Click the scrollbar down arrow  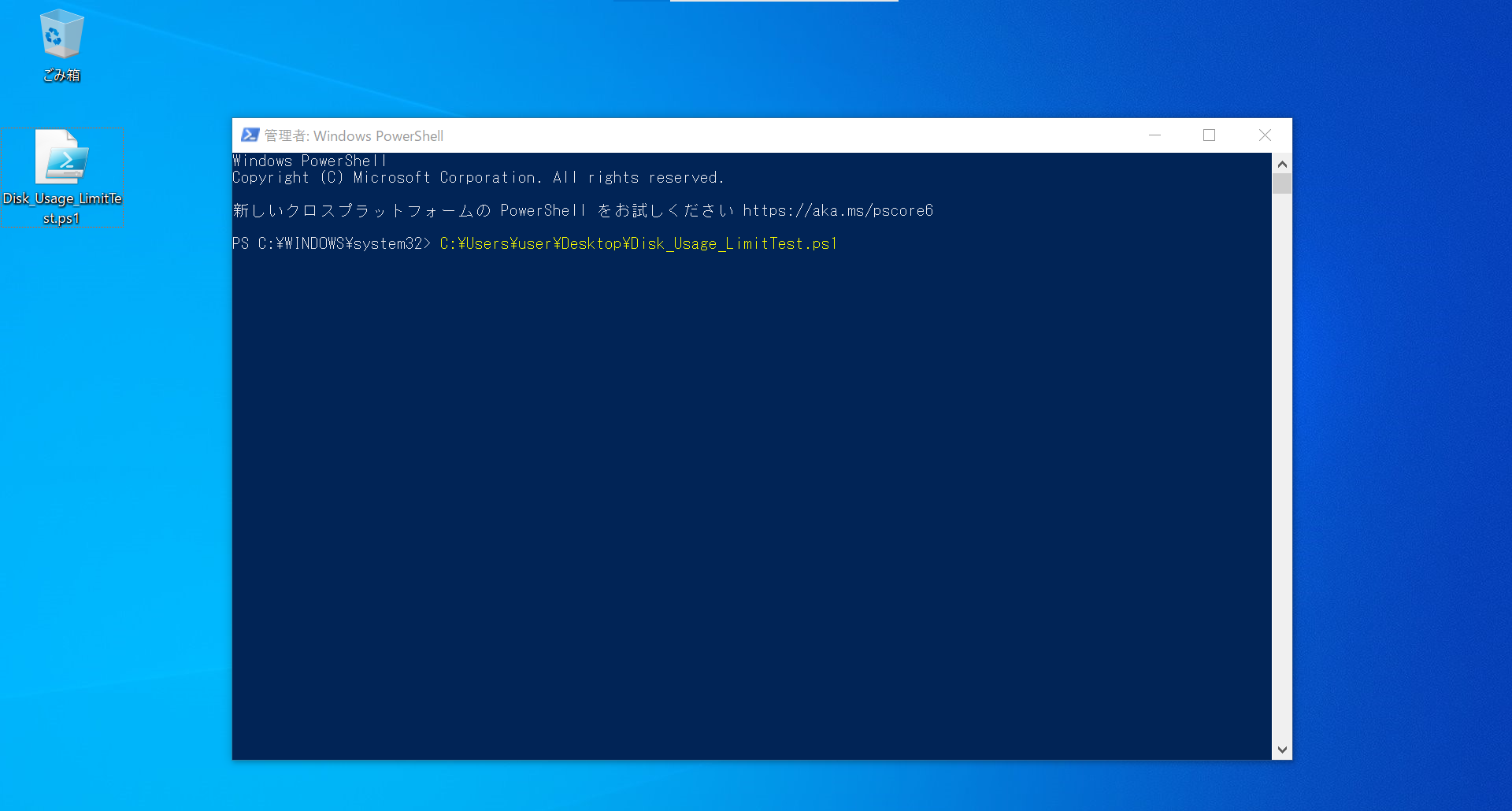[x=1281, y=750]
